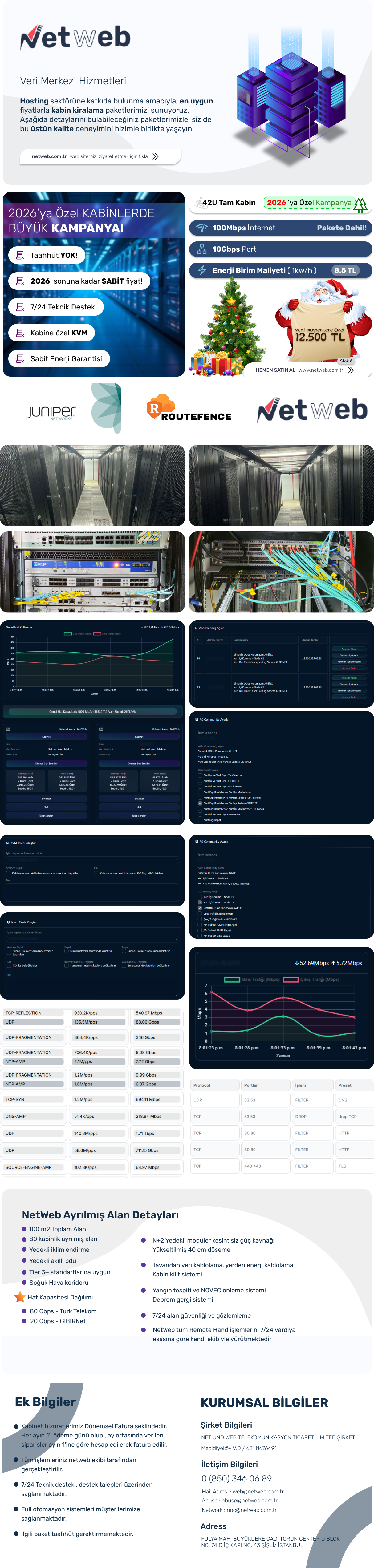
Task: Click the '1.71 Tbps' cell
Action: [157, 1134]
